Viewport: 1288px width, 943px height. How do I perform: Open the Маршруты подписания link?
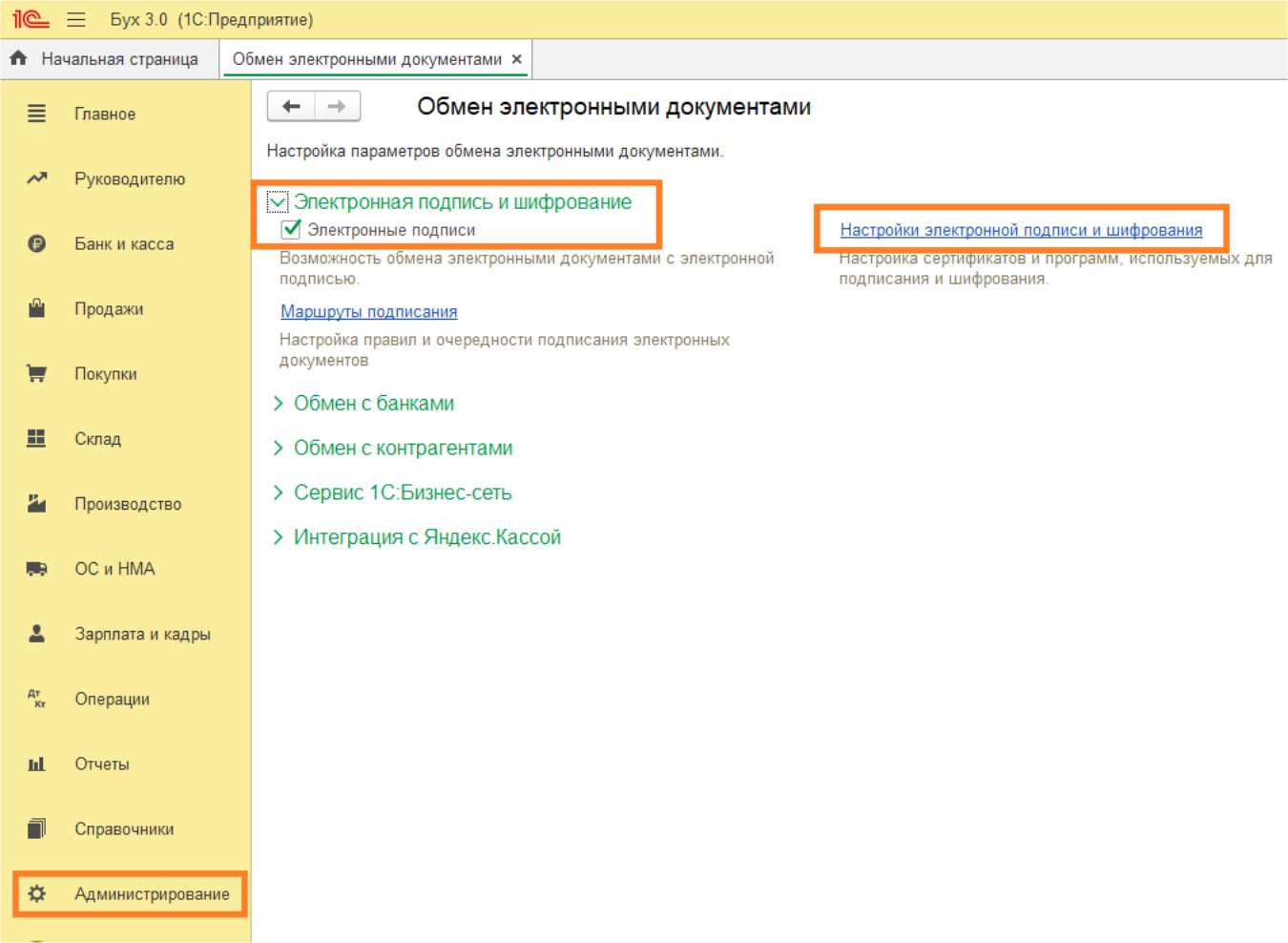(368, 311)
